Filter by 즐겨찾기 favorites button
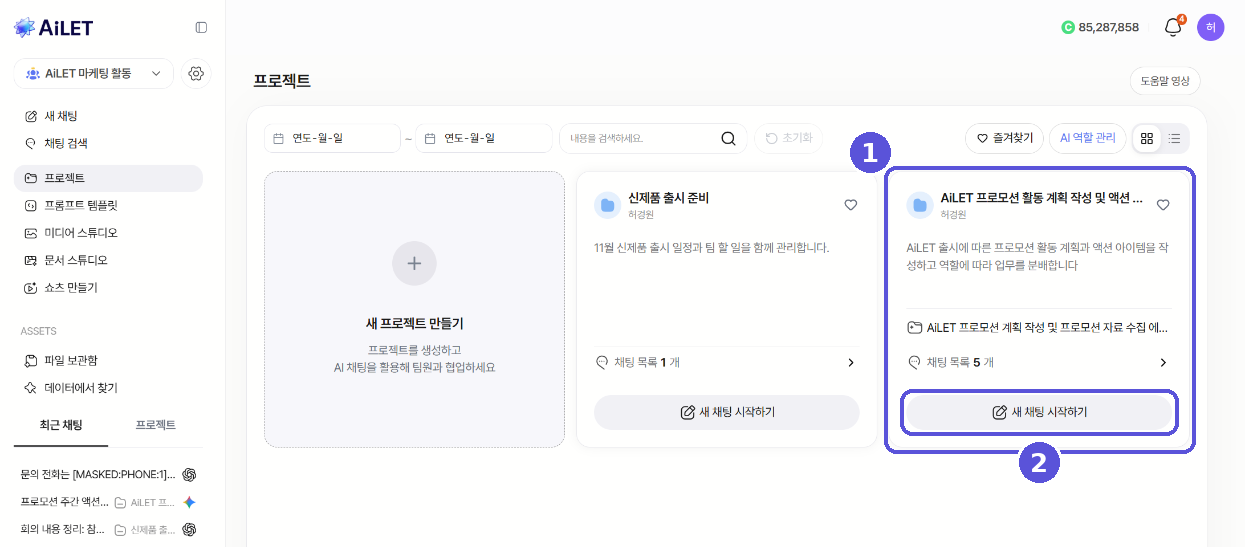1245x547 pixels. tap(1005, 138)
